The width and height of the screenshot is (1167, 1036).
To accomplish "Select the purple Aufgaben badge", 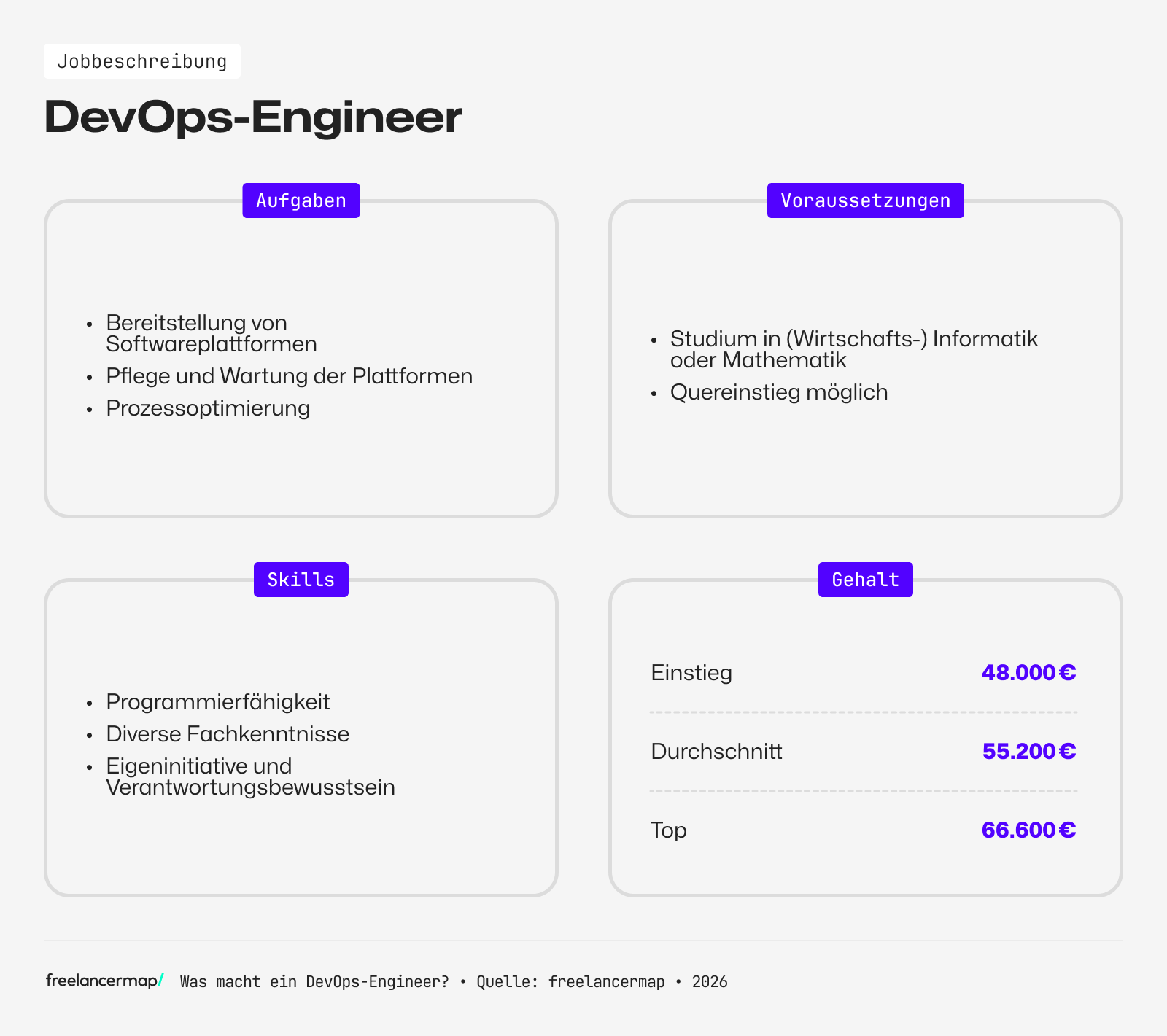I will click(301, 200).
